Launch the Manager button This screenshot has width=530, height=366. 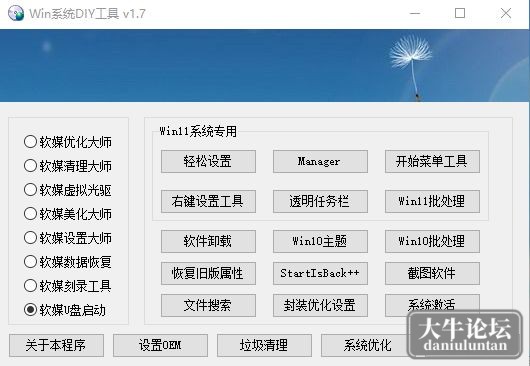pos(320,162)
